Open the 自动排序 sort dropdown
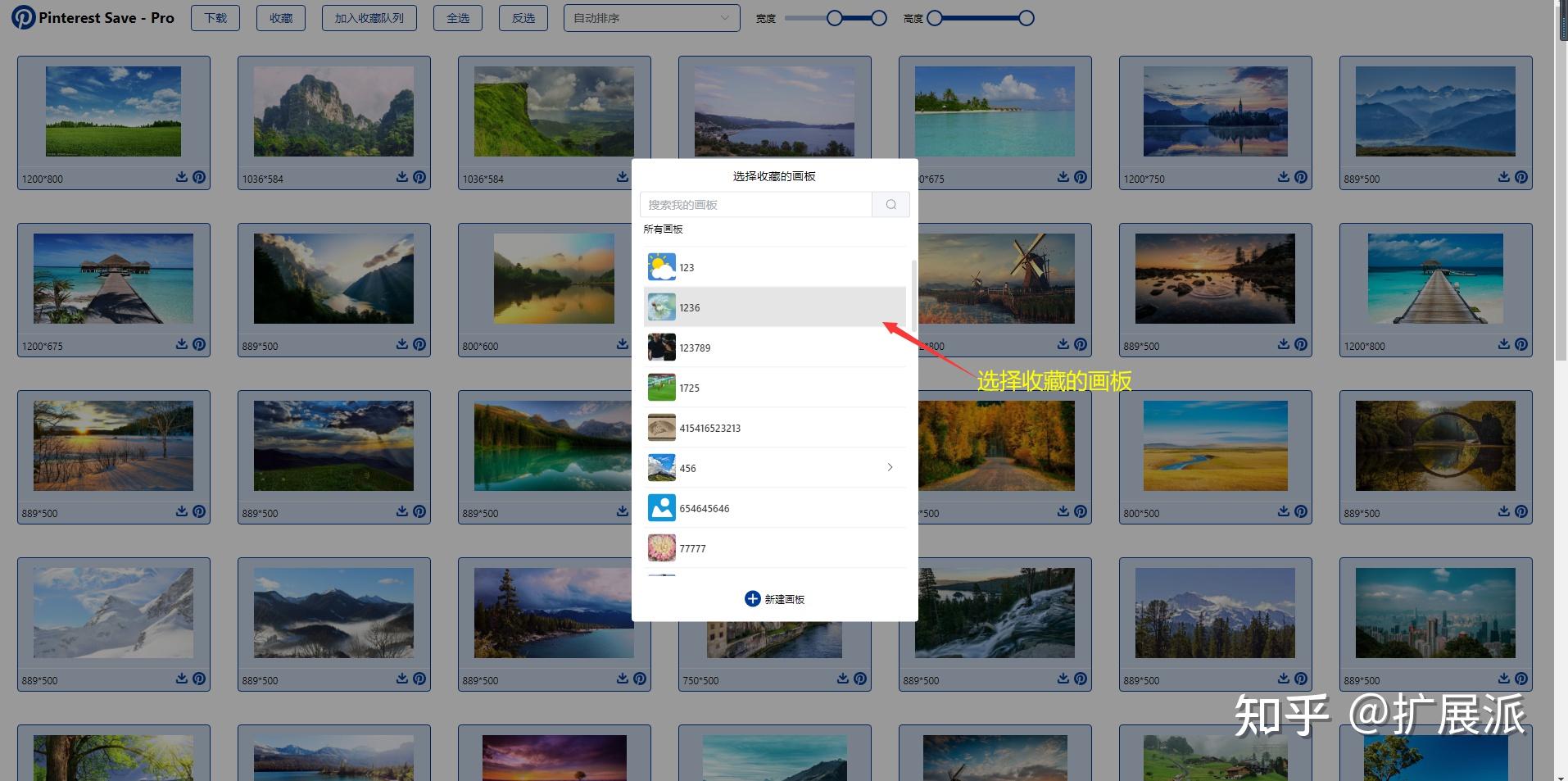The image size is (1568, 781). (x=651, y=18)
